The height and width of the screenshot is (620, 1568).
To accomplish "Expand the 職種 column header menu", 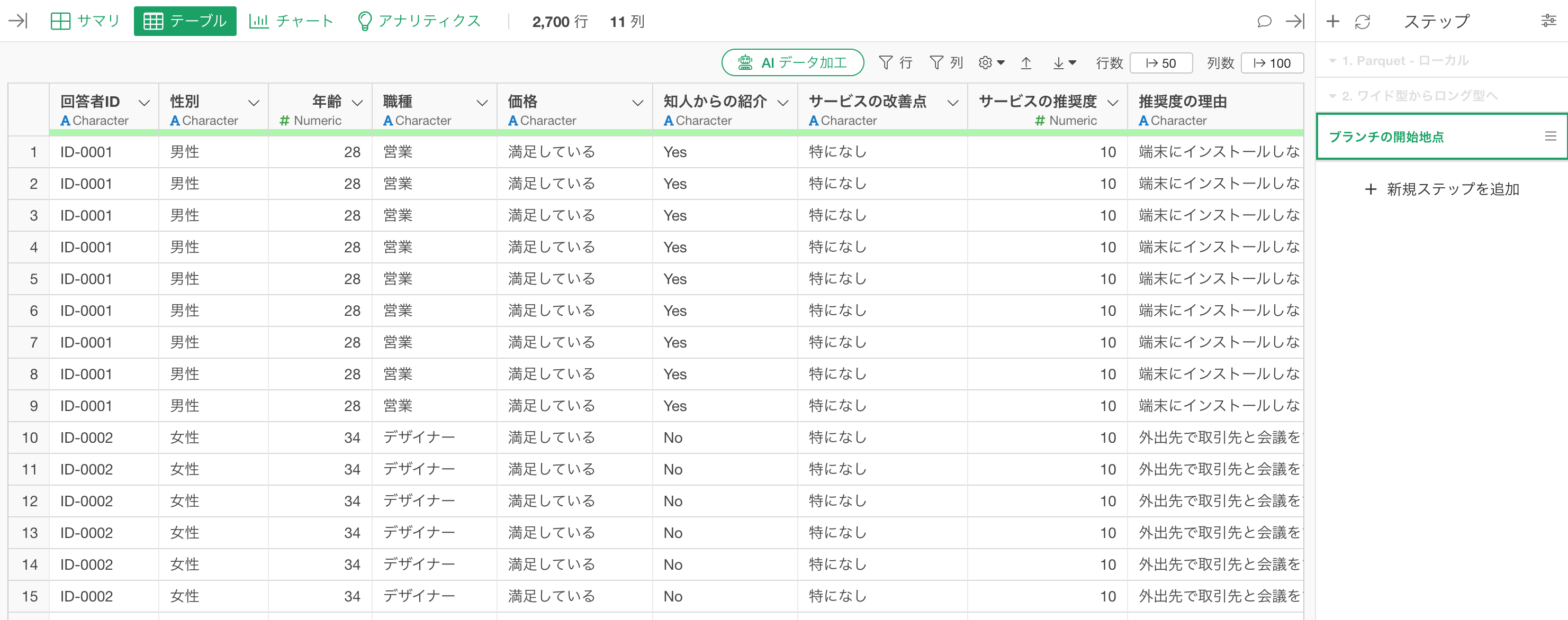I will click(x=482, y=103).
